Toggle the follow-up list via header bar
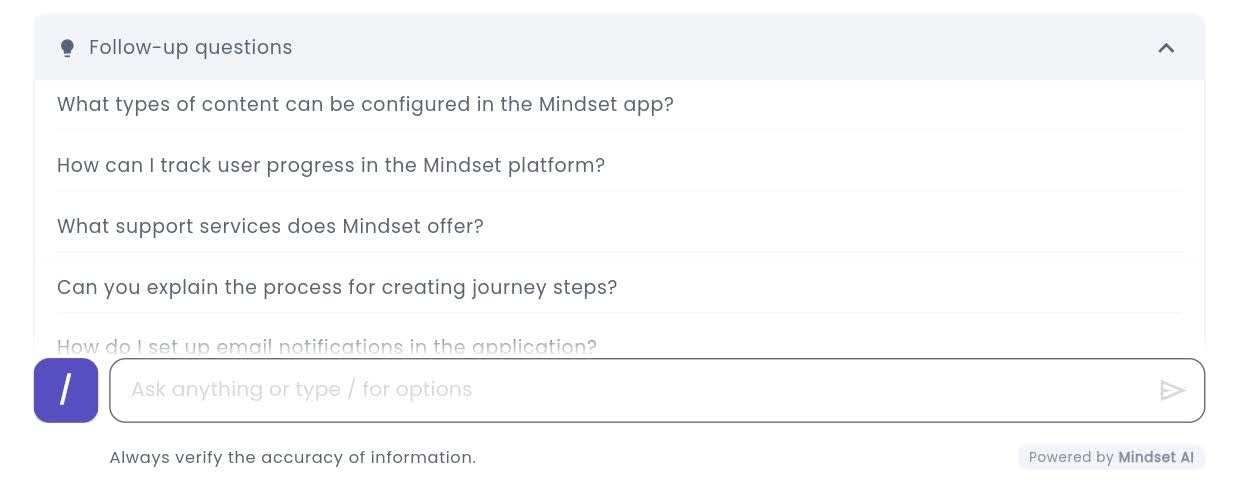The width and height of the screenshot is (1239, 484). (619, 47)
